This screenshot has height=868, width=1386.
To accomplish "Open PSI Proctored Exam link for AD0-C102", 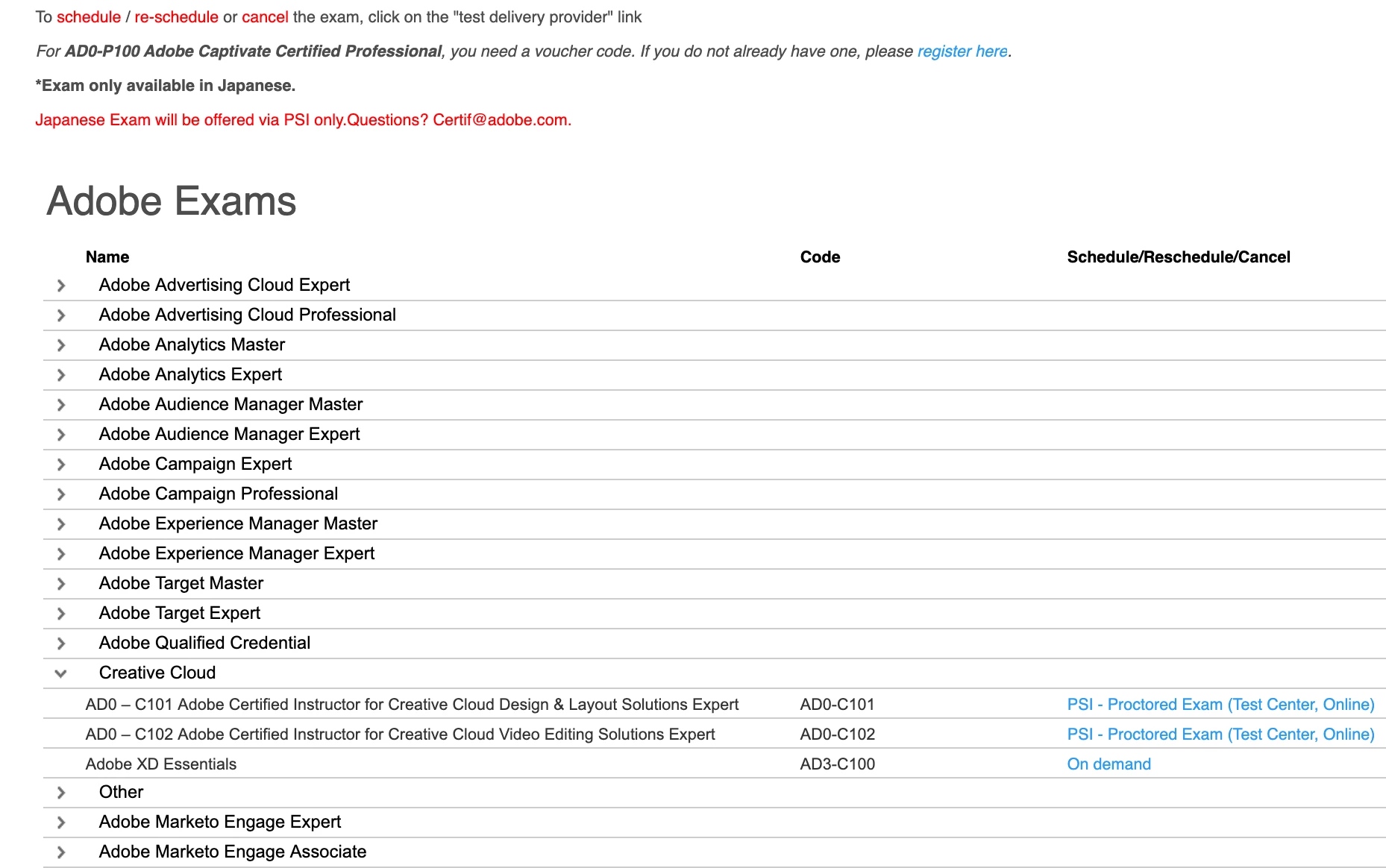I will coord(1220,735).
